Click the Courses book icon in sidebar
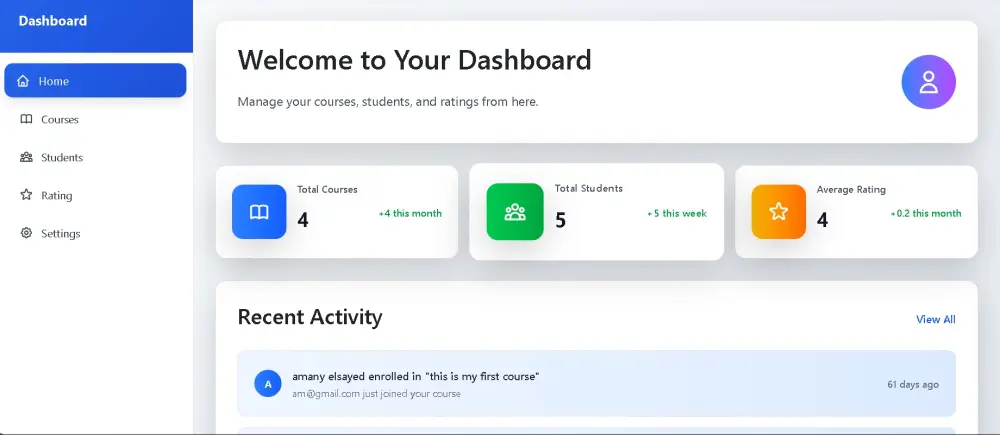The image size is (1000, 435). [26, 119]
